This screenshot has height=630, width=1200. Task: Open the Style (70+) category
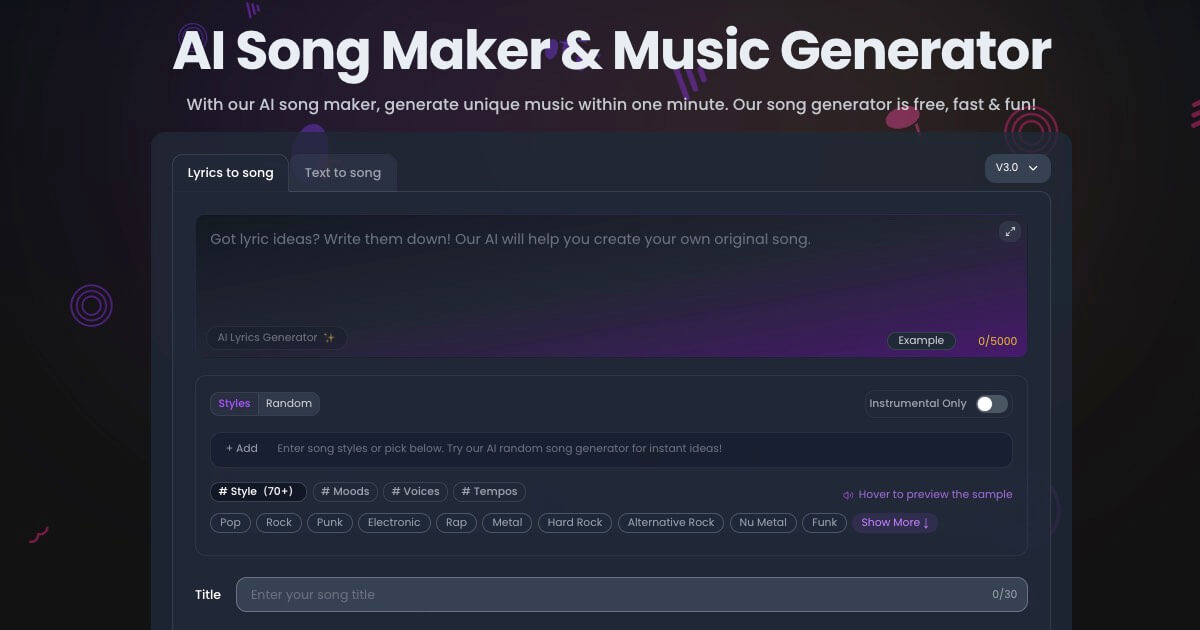tap(258, 491)
